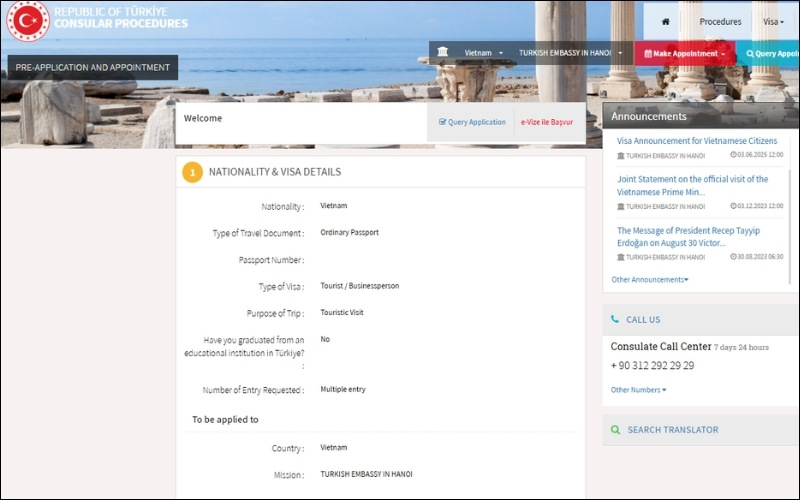Click the Turkish flag emblem logo
This screenshot has height=500, width=800.
pos(27,21)
